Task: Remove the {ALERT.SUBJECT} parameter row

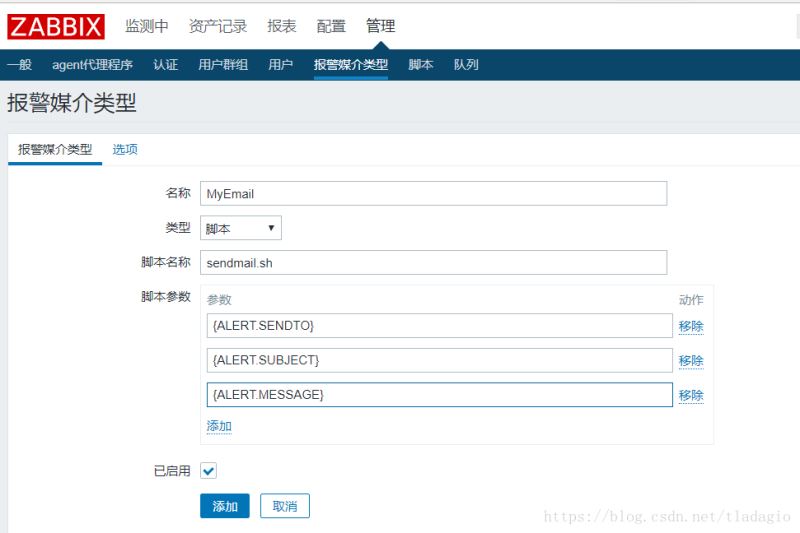Action: 691,360
